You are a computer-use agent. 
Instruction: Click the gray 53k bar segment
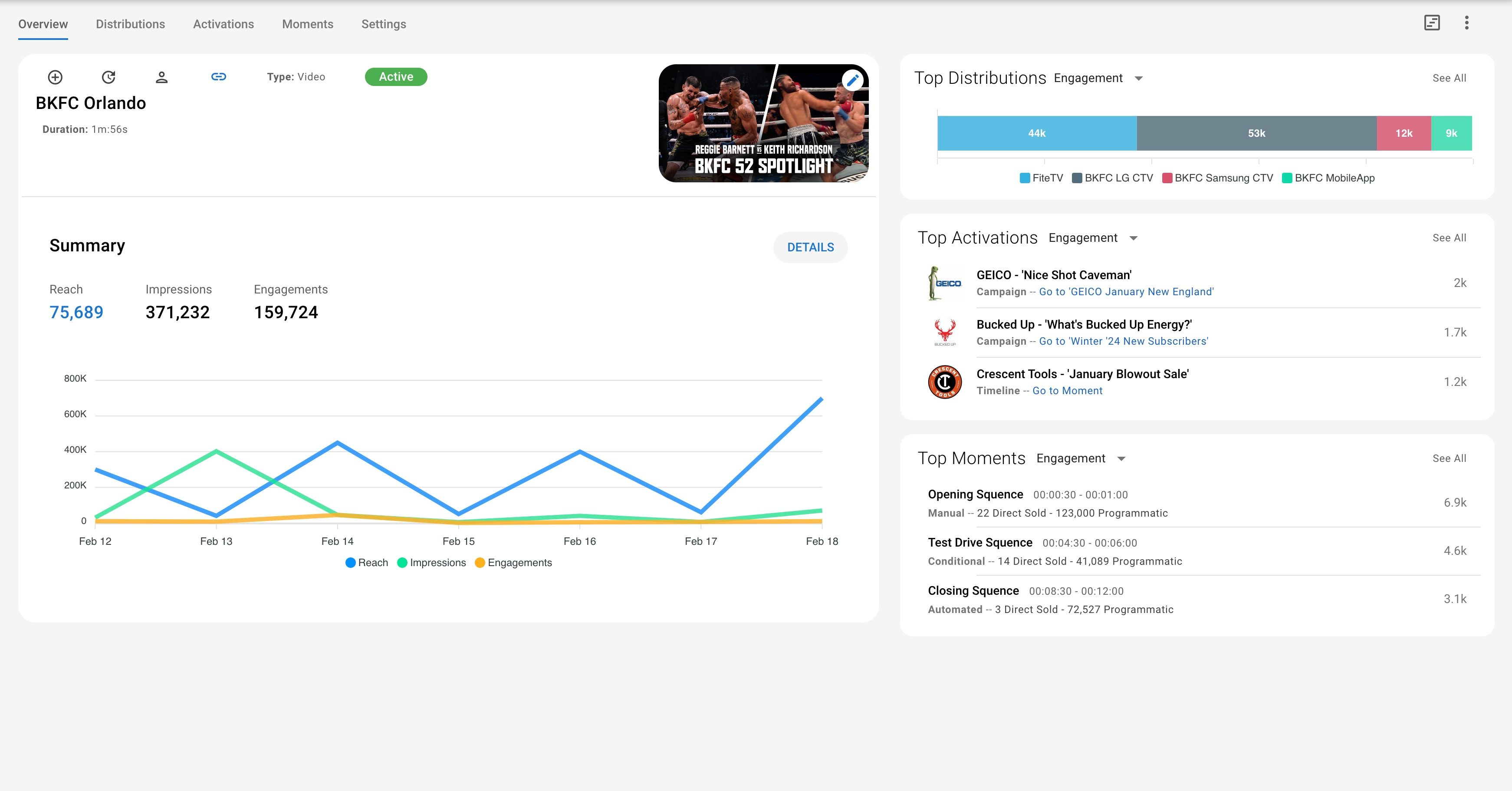(1257, 133)
